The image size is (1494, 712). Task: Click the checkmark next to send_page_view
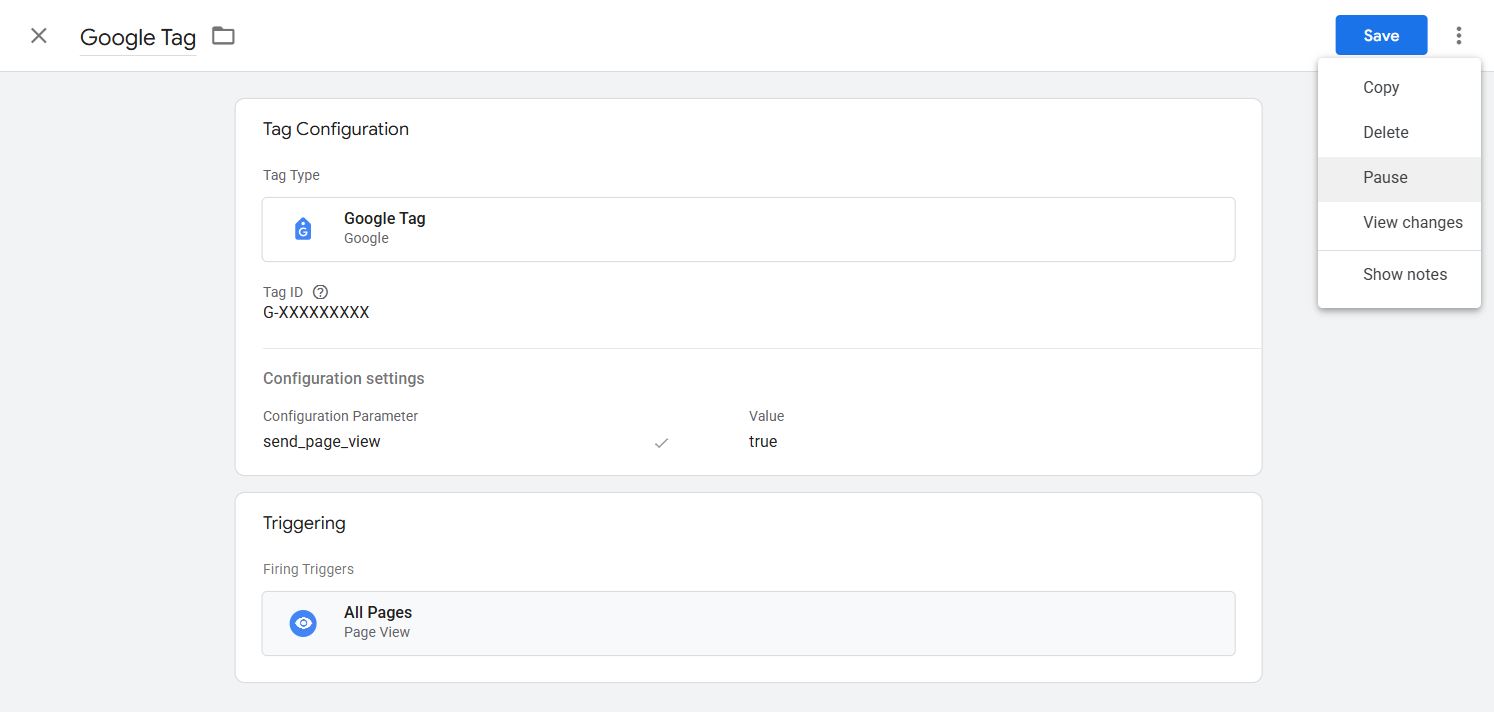click(661, 442)
